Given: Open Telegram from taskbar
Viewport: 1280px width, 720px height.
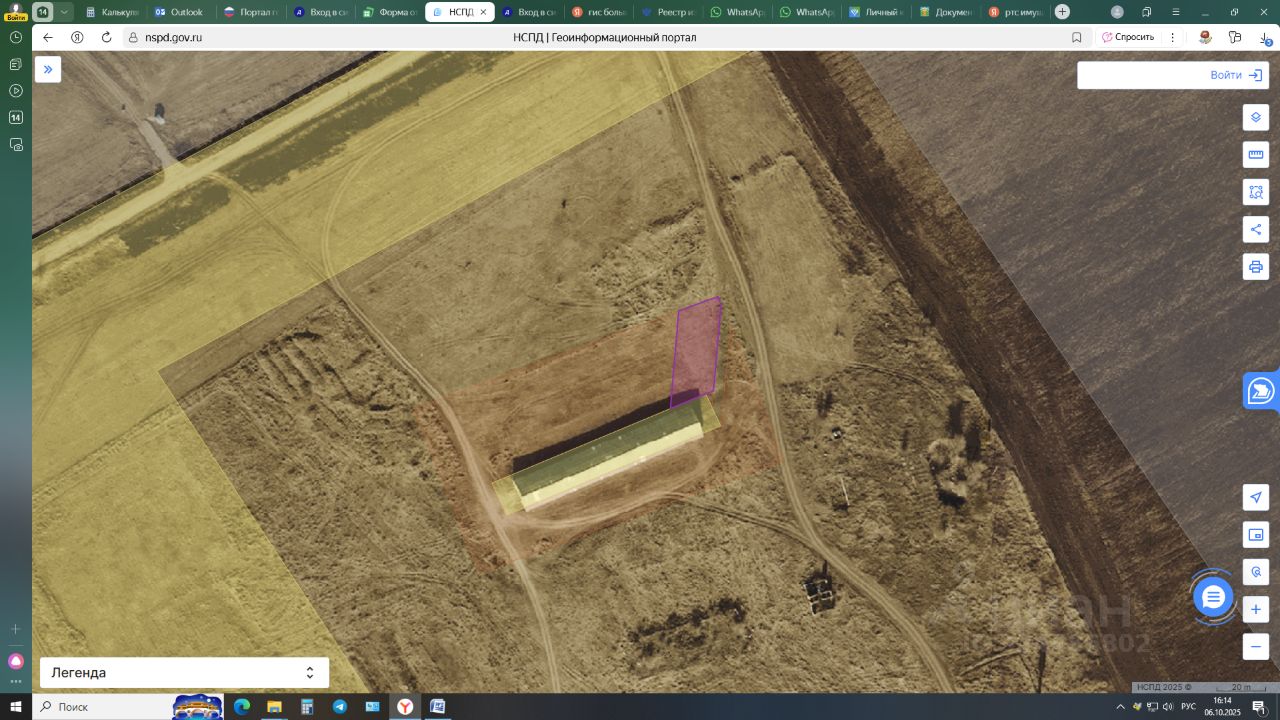Looking at the screenshot, I should [340, 707].
